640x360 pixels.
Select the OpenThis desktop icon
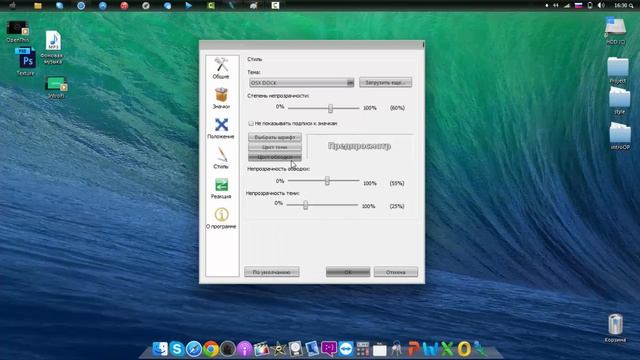coord(18,31)
